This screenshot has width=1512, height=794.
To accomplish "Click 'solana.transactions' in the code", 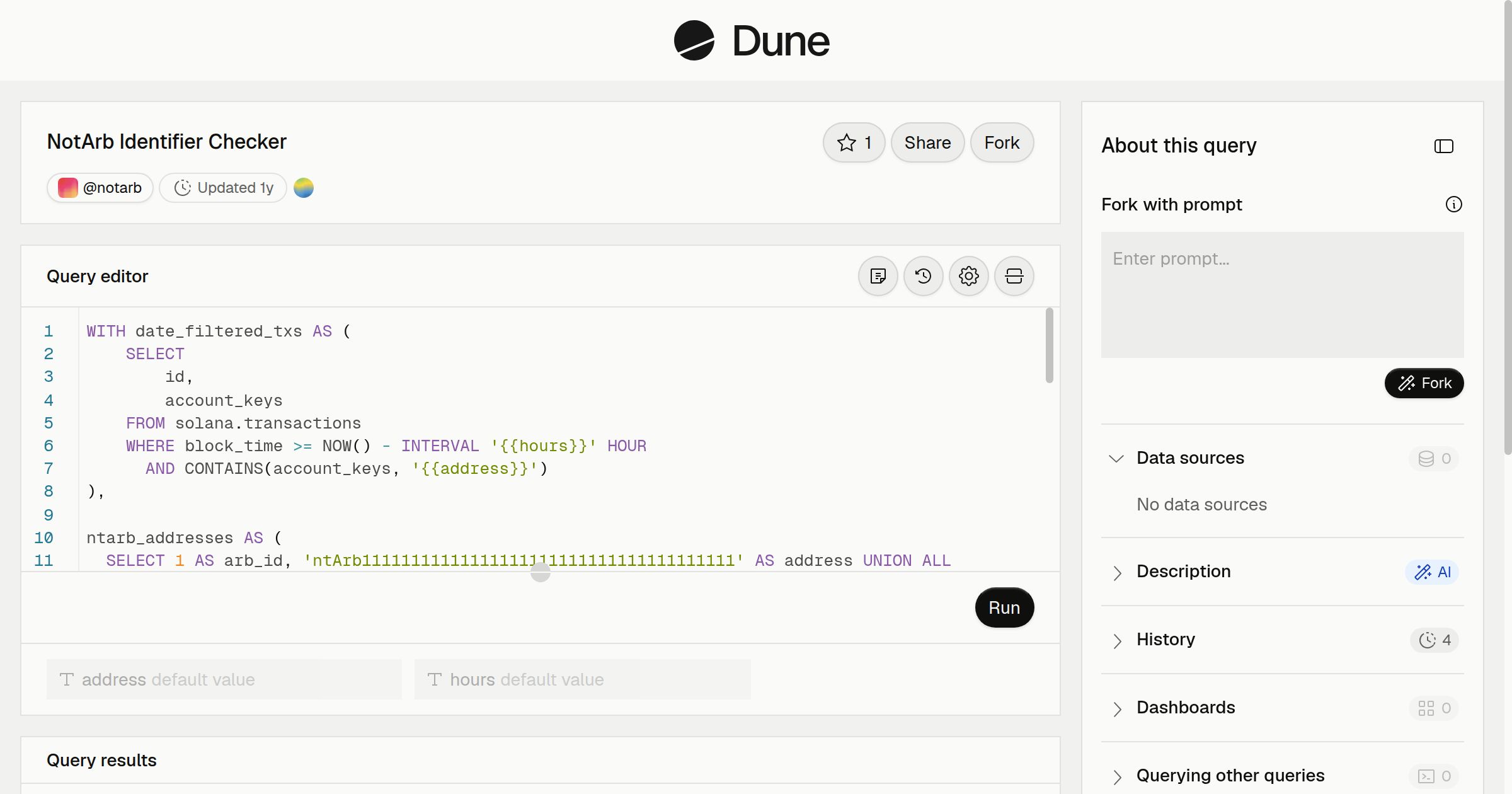I will click(268, 423).
